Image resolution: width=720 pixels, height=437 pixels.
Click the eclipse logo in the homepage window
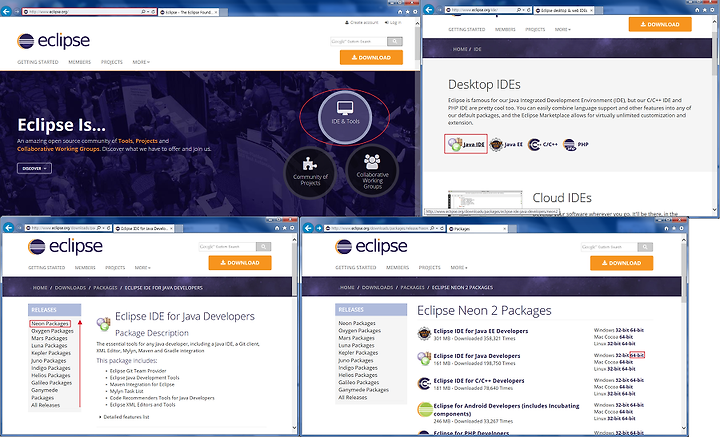[54, 41]
